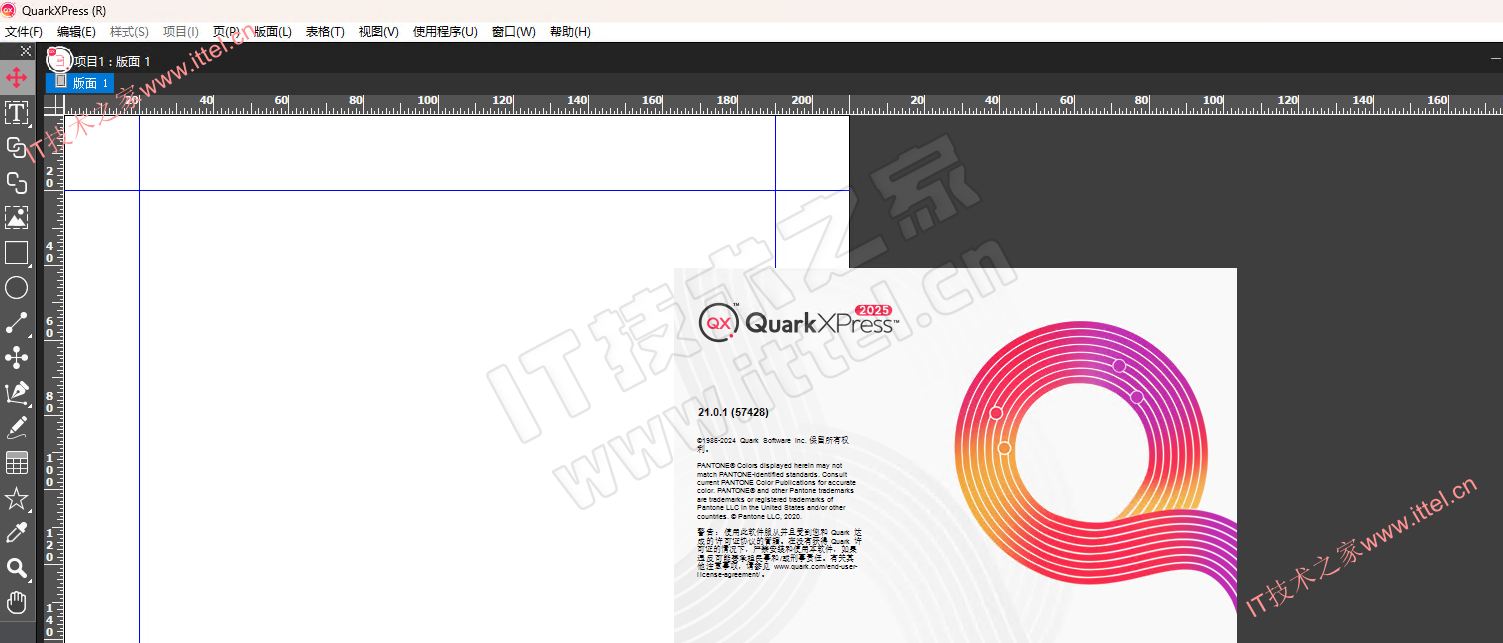The image size is (1503, 643).
Task: Select the Zoom magnifier tool
Action: [x=16, y=568]
